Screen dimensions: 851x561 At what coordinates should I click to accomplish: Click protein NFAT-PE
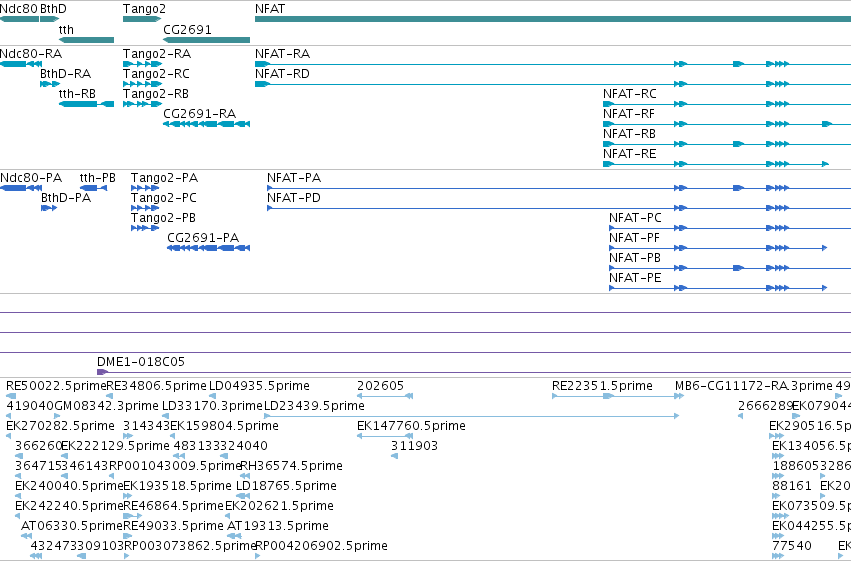[x=635, y=279]
